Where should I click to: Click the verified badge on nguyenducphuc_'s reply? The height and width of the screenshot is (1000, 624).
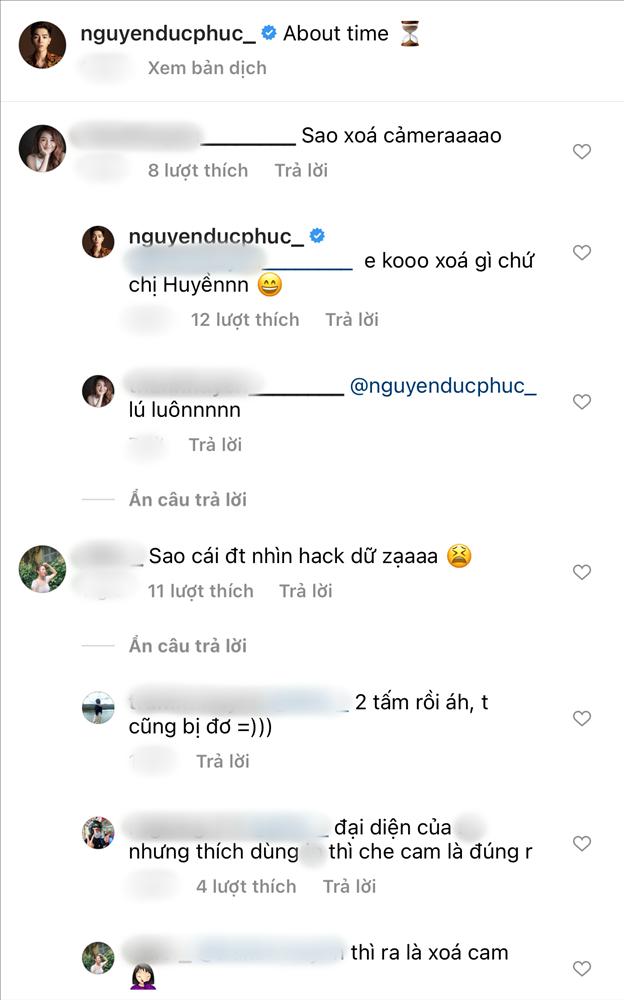coord(318,235)
